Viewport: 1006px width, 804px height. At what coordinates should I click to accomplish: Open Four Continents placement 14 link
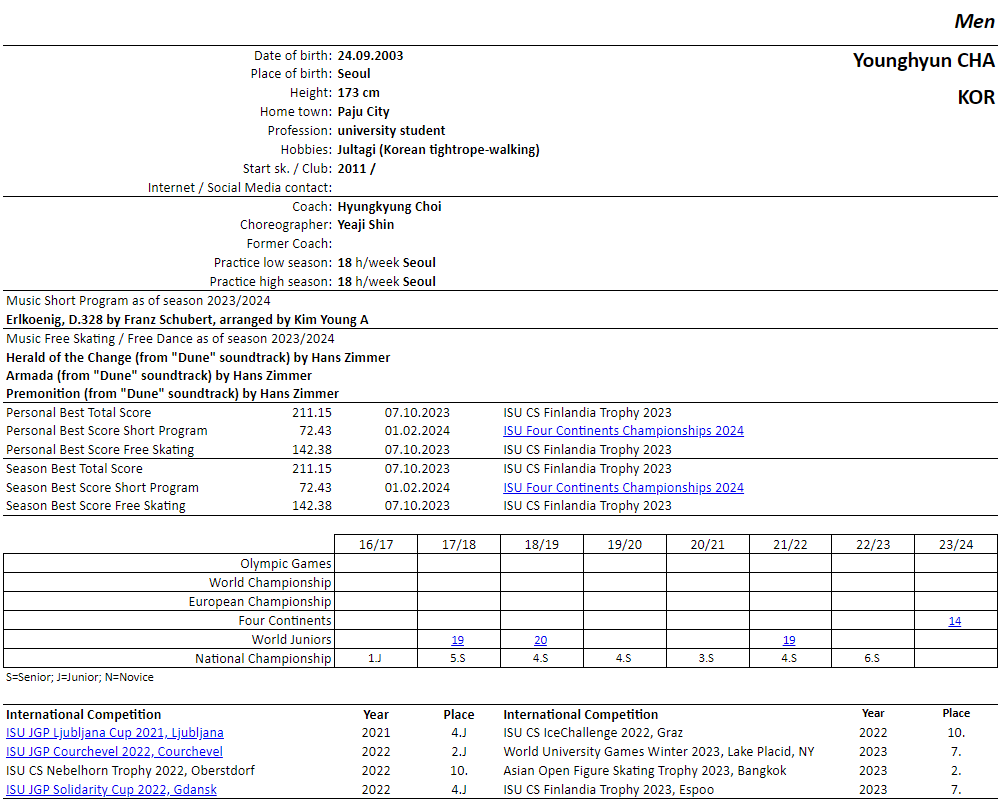[955, 621]
